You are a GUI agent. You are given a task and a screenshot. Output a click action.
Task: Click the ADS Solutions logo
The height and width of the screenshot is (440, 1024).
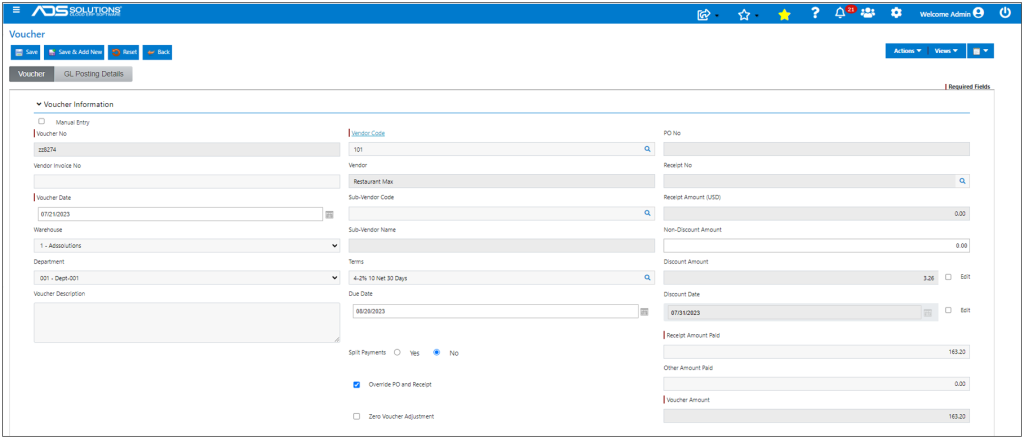[76, 11]
